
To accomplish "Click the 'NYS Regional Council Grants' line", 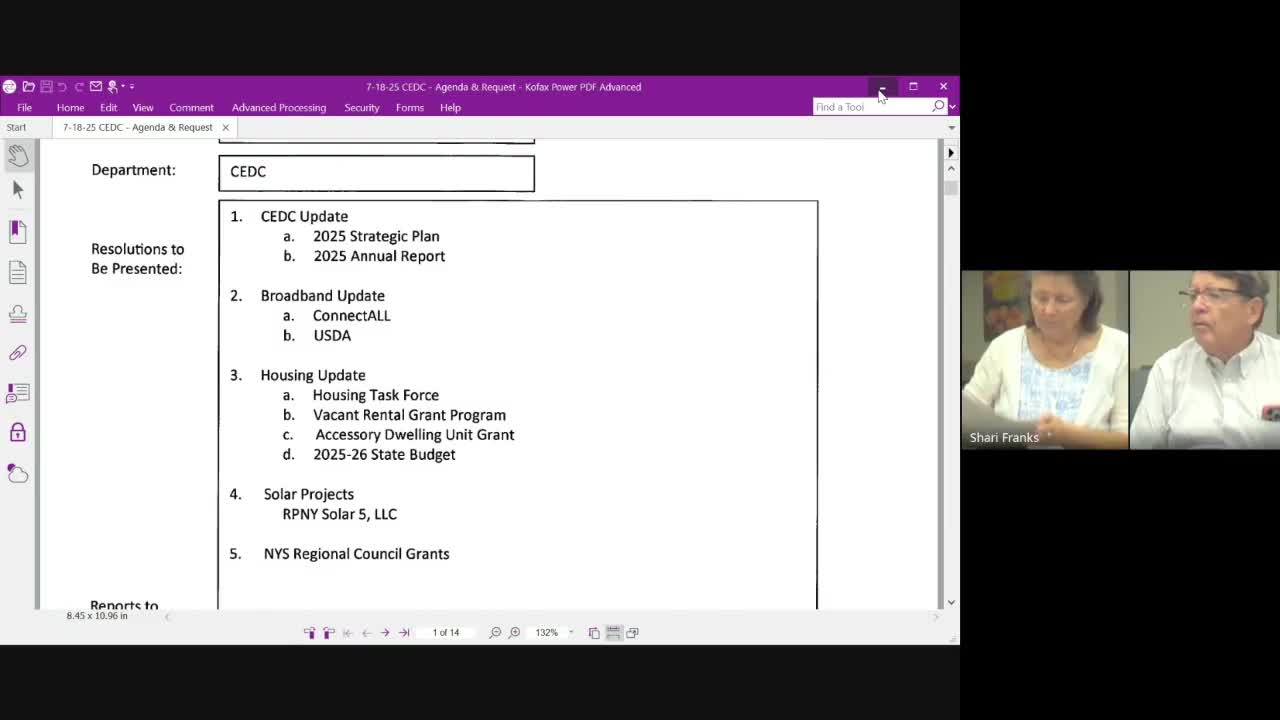I will click(x=356, y=554).
